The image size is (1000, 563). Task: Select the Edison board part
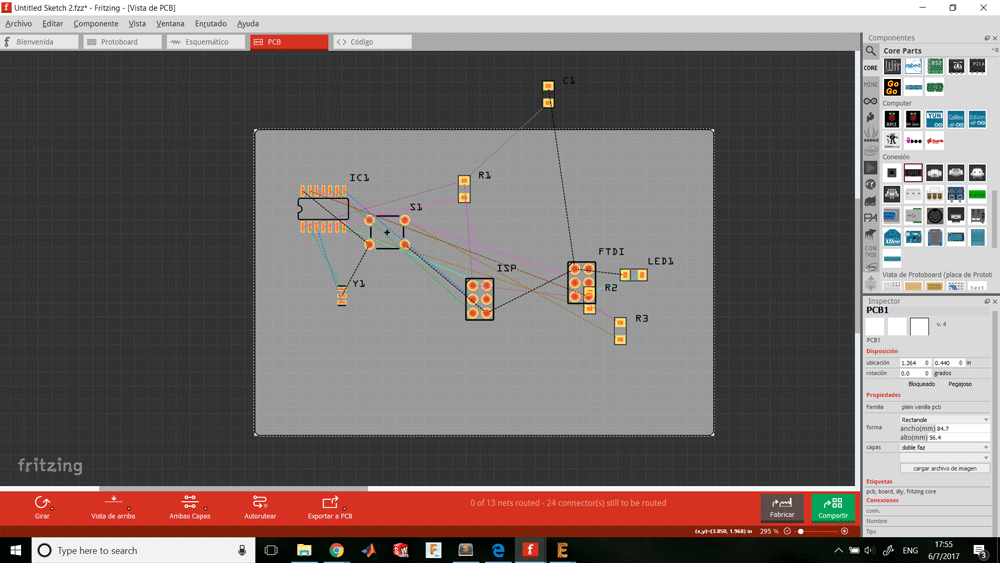[x=977, y=119]
